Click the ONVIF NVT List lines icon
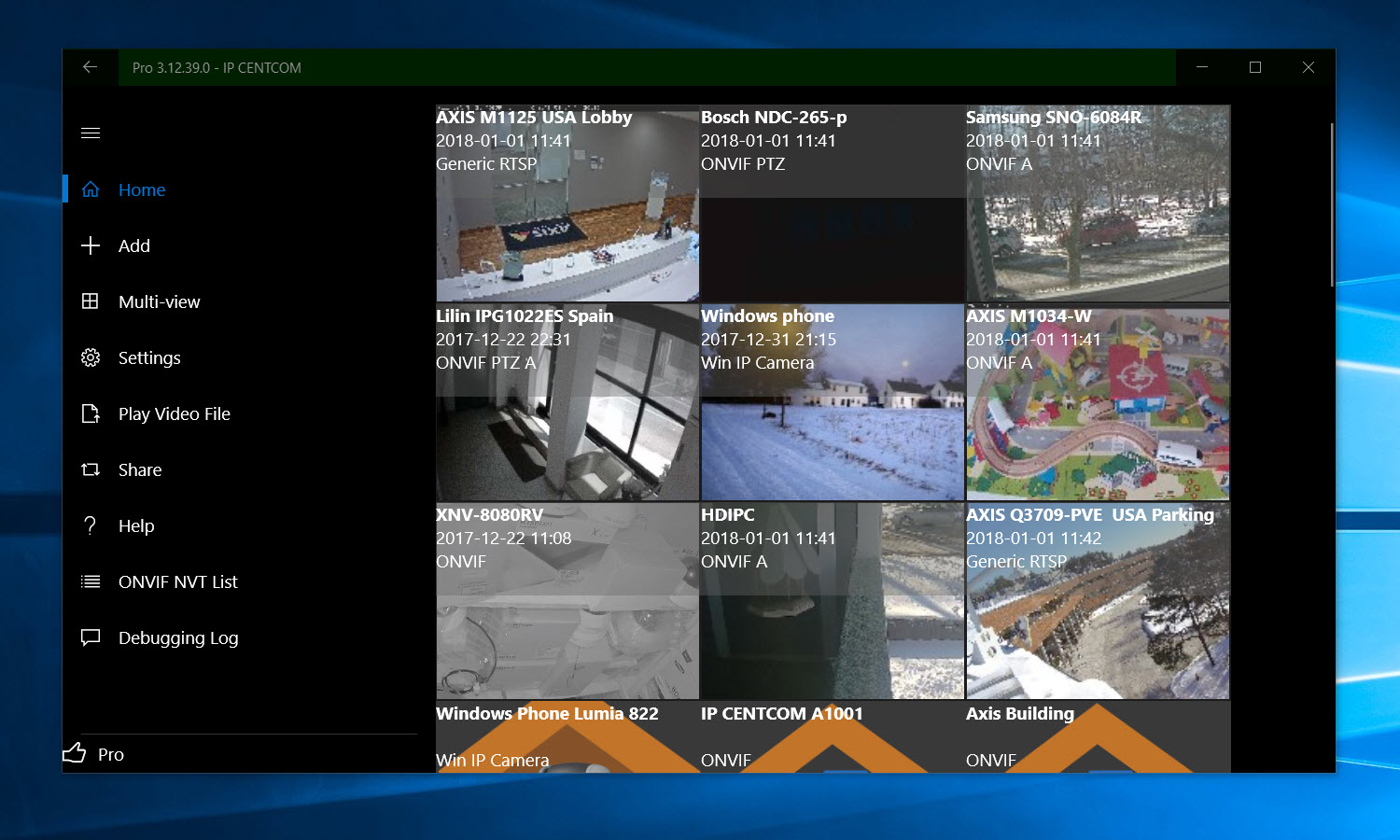 [91, 581]
